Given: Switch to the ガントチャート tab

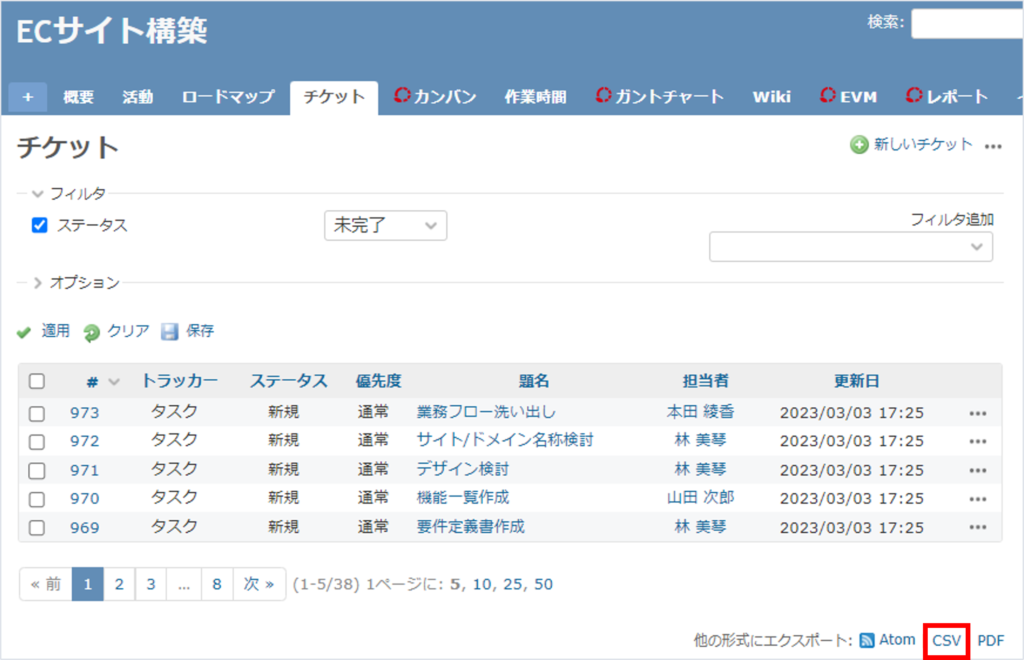Looking at the screenshot, I should click(x=659, y=96).
